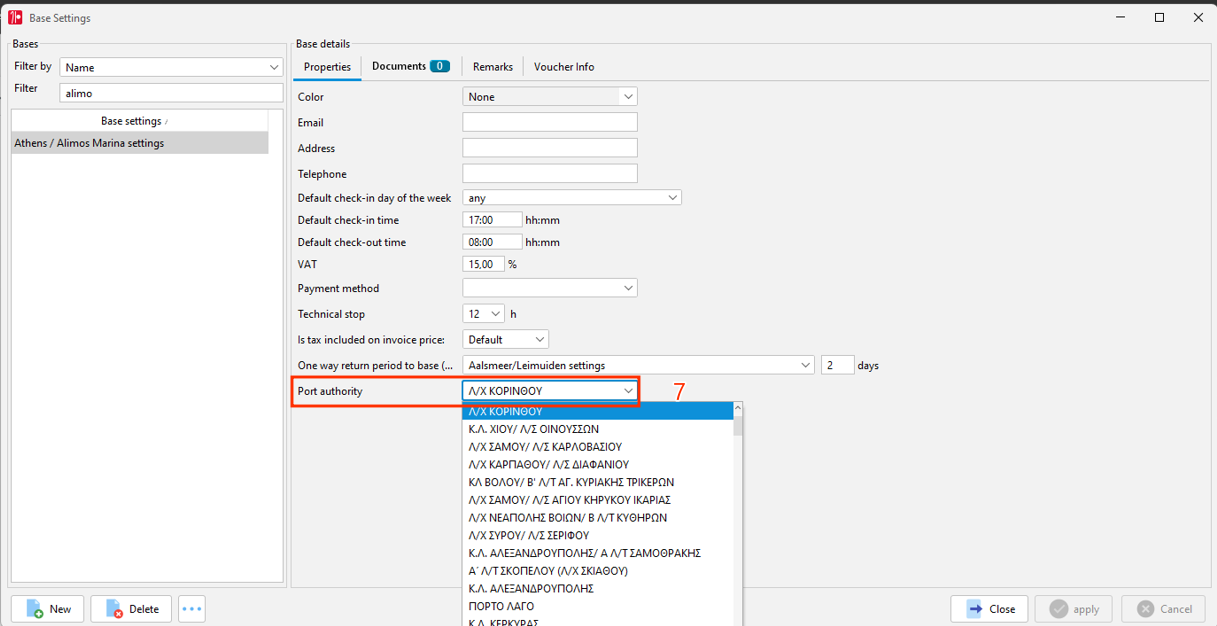Click the New button
Viewport: 1217px width, 626px height.
tap(48, 609)
